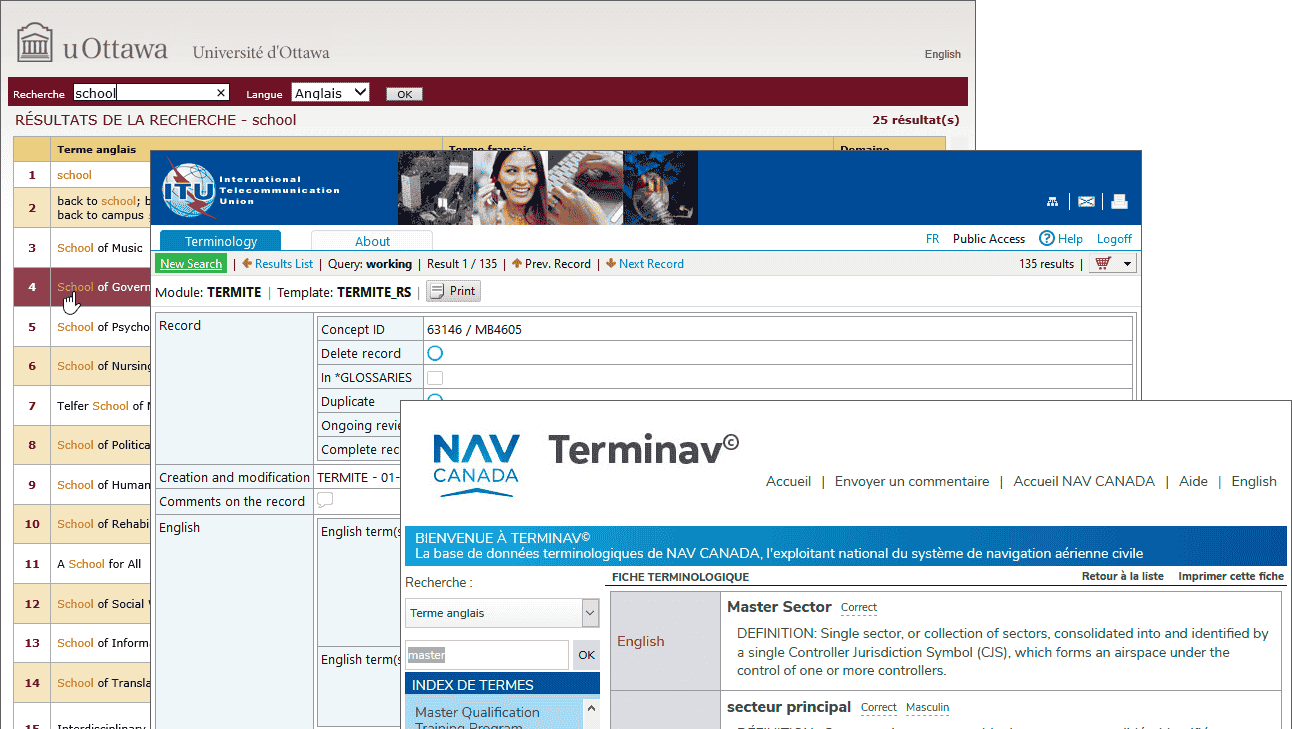This screenshot has height=729, width=1292.
Task: Open the ITU sitemap icon
Action: (x=1052, y=202)
